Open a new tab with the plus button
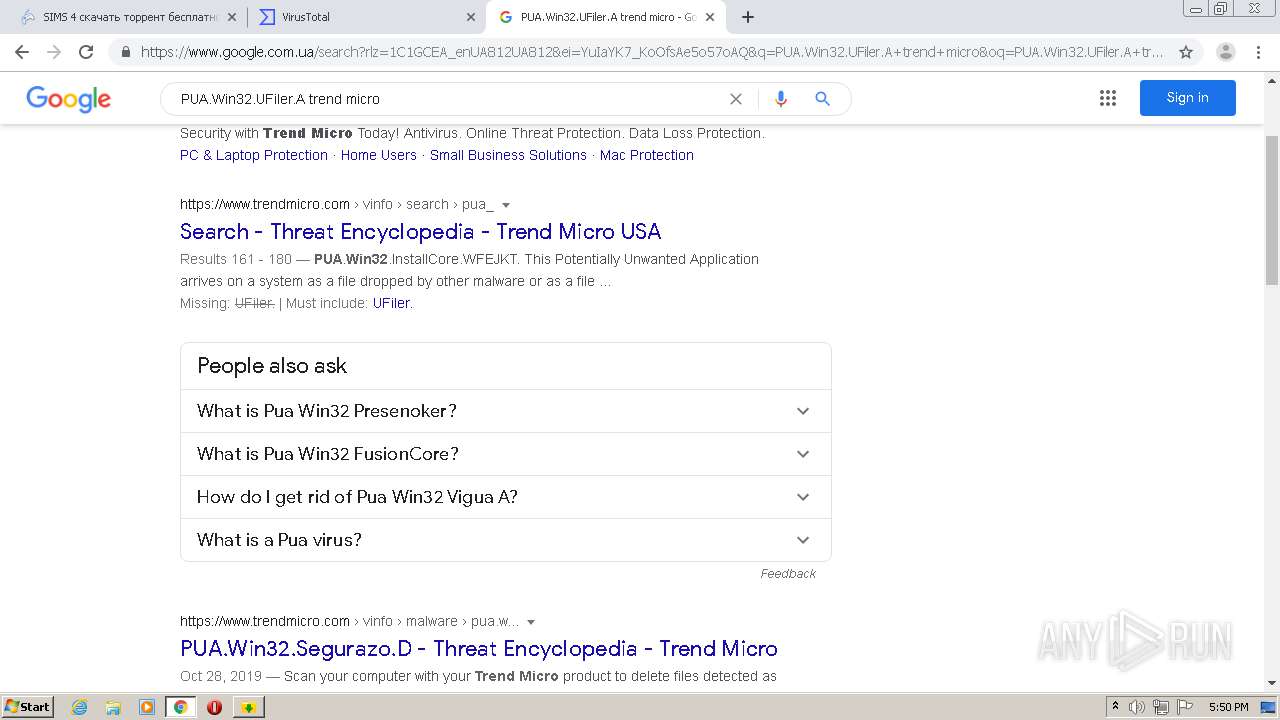 [748, 17]
